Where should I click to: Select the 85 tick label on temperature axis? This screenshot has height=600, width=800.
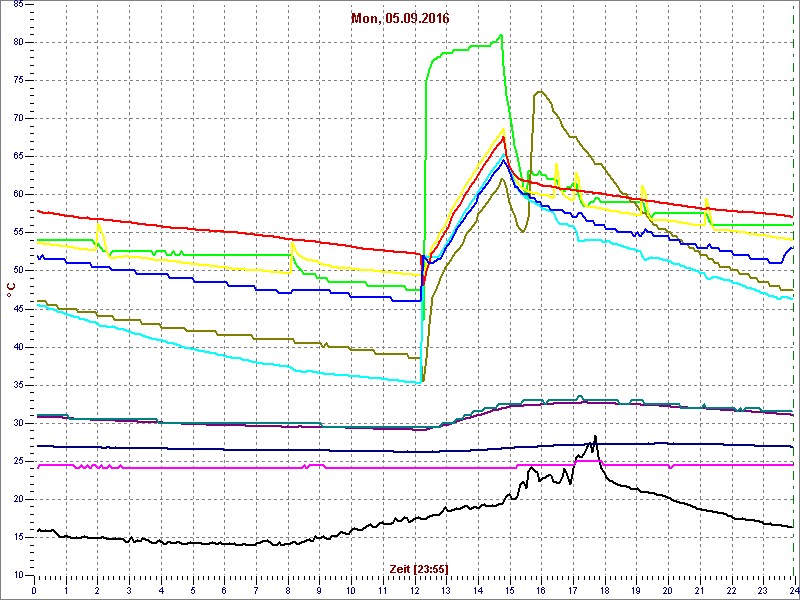pyautogui.click(x=17, y=4)
